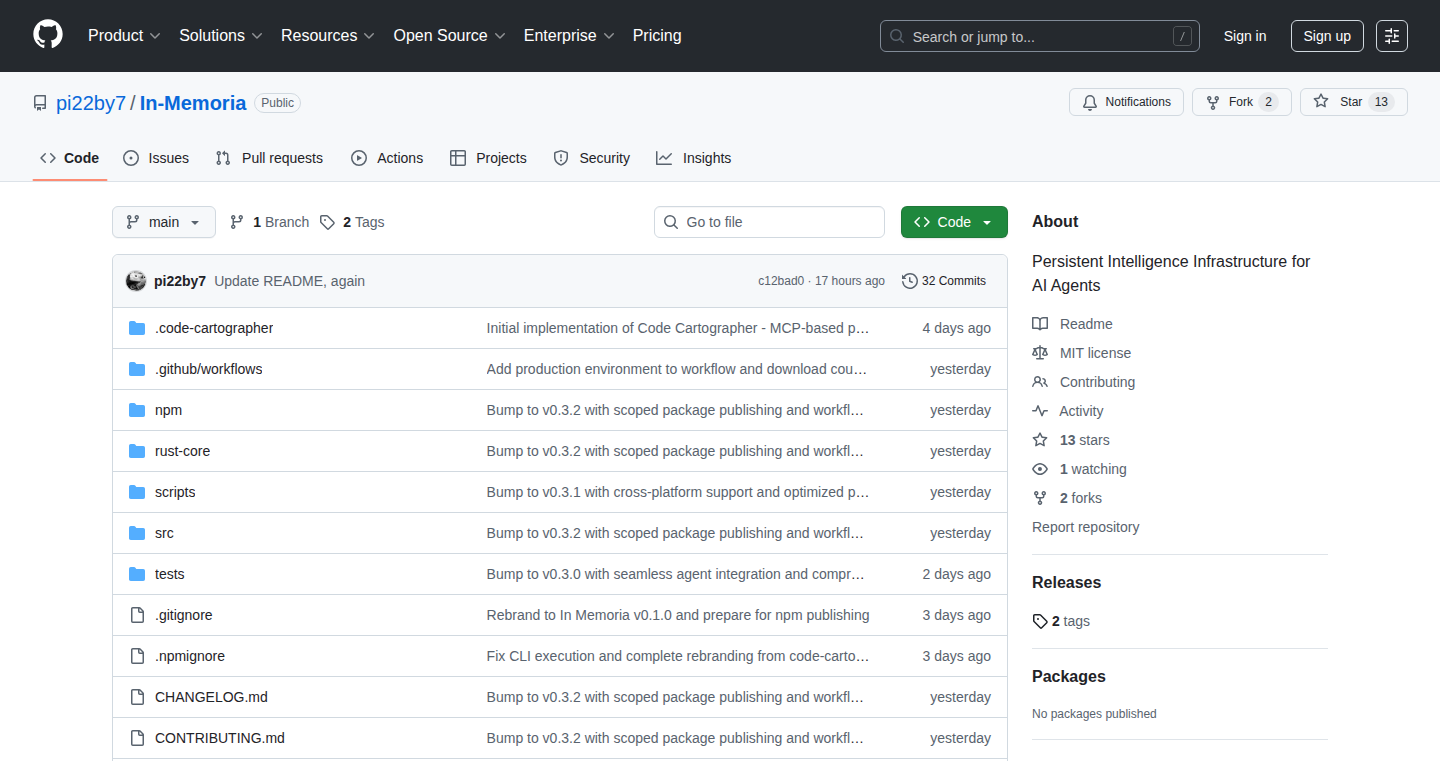
Task: Click the Public visibility badge
Action: tap(277, 103)
